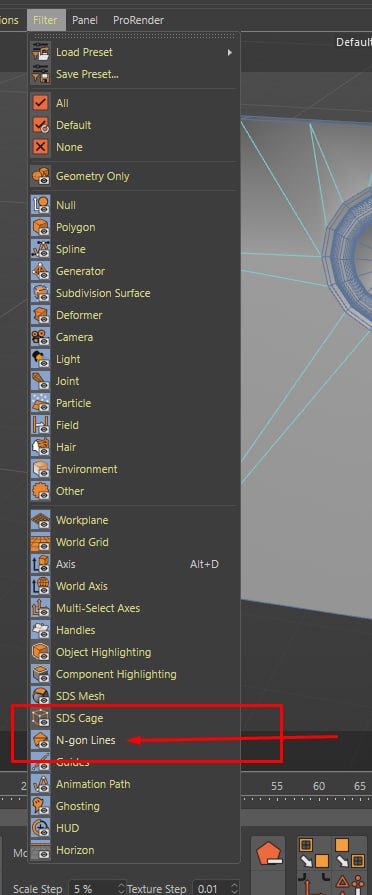
Task: Toggle Null object visibility filter
Action: pyautogui.click(x=134, y=205)
